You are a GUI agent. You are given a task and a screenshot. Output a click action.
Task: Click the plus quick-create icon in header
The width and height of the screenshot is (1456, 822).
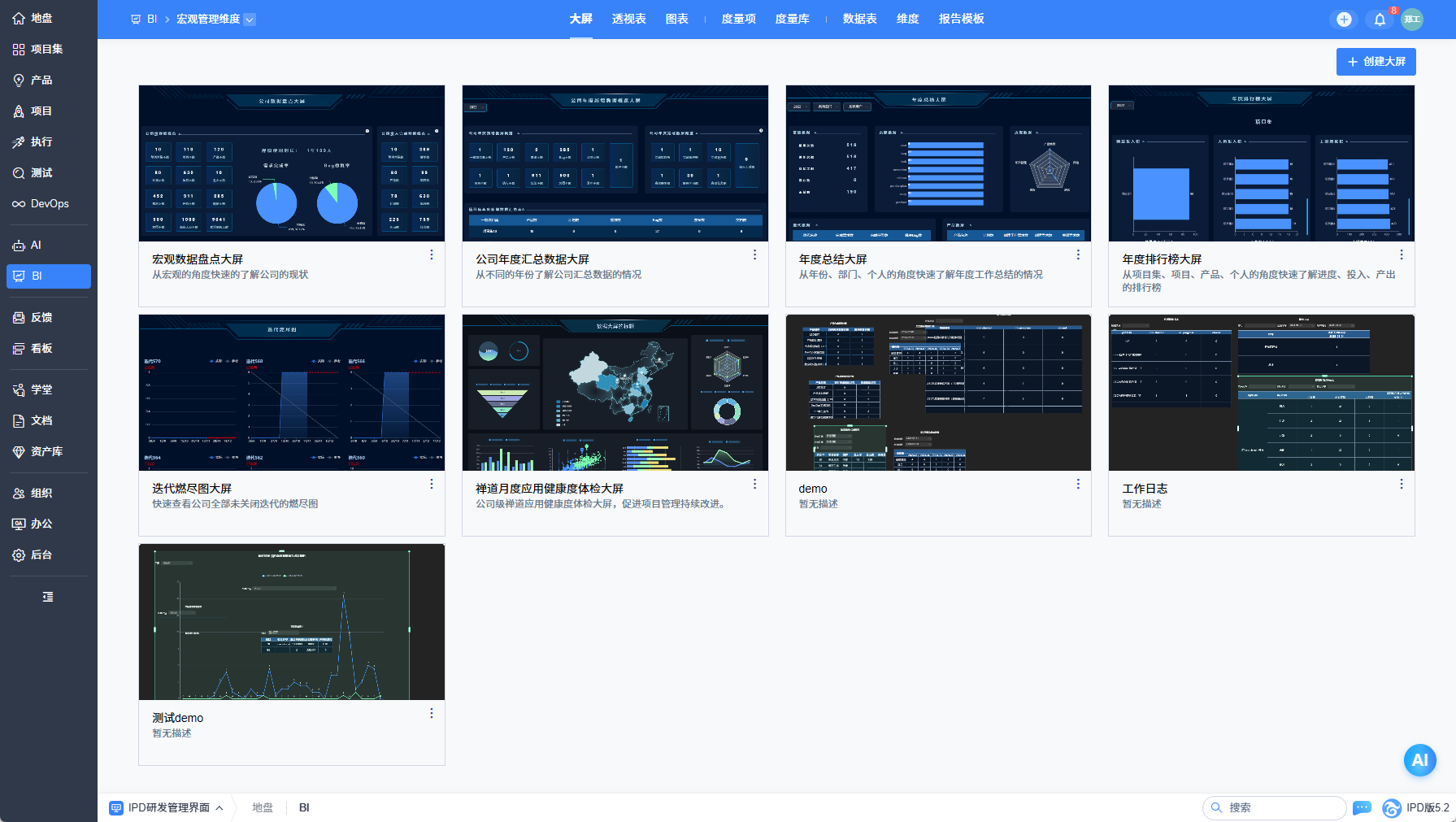1344,20
